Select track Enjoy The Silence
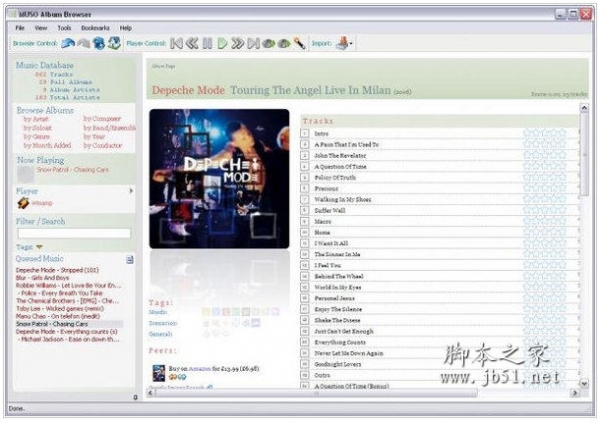 pyautogui.click(x=338, y=309)
